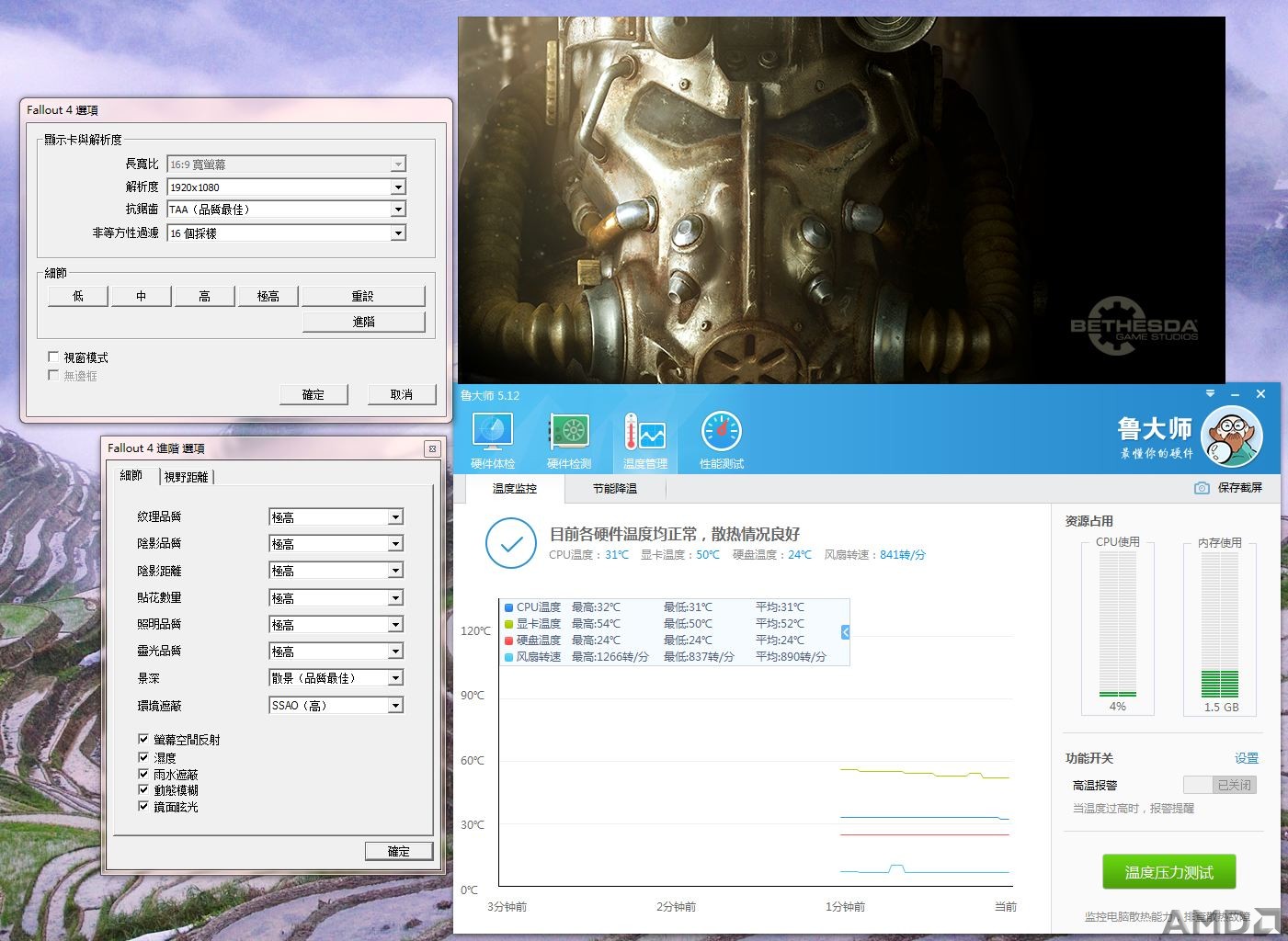
Task: Confirm Fallout 4 選項 with 確定
Action: (x=313, y=394)
